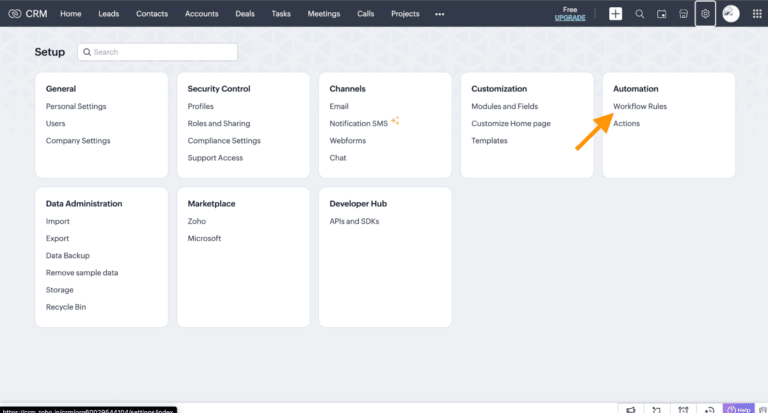Click the UPGRADE link
768x413 pixels.
pos(570,18)
